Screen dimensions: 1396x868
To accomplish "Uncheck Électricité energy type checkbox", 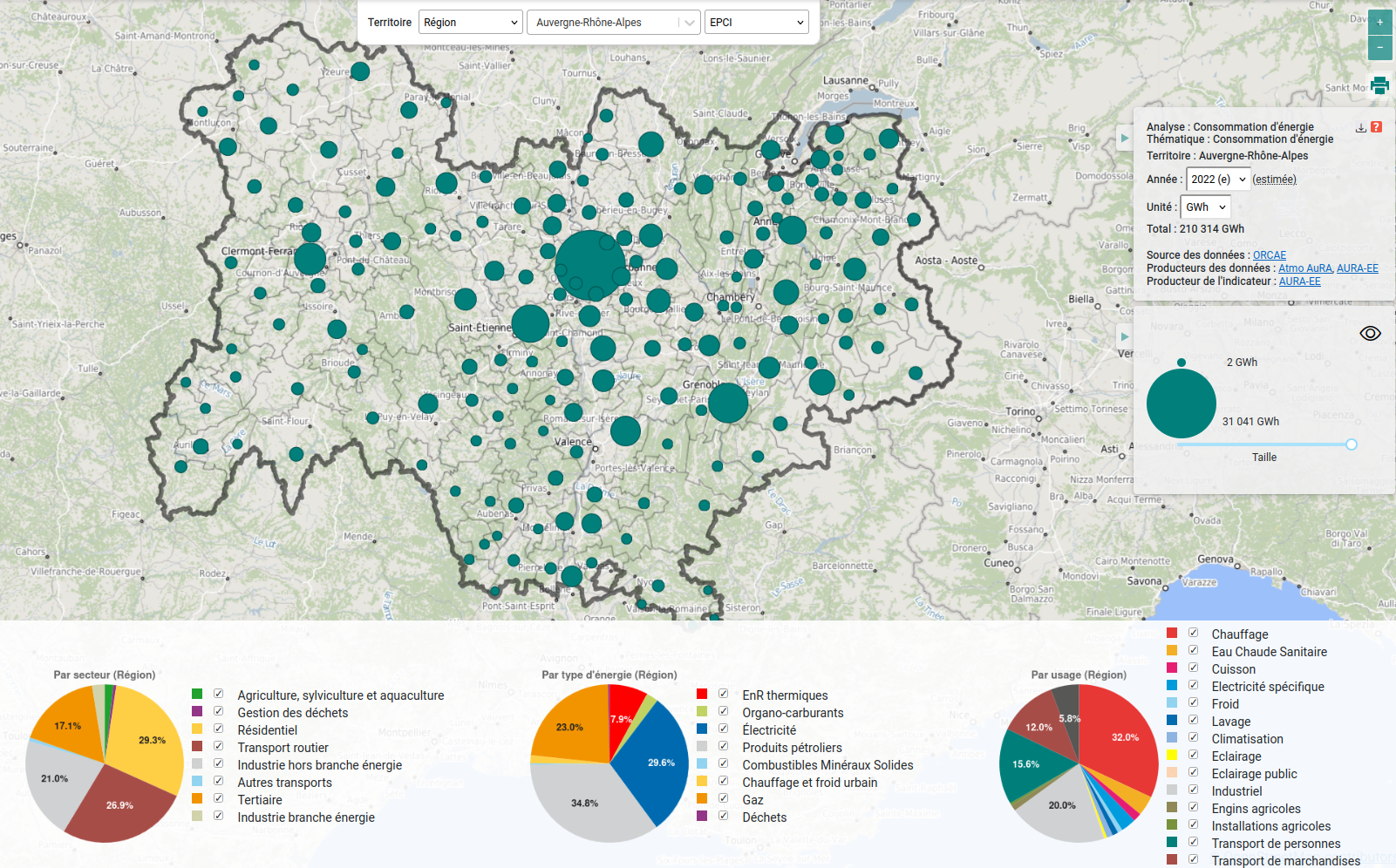I will tap(723, 729).
